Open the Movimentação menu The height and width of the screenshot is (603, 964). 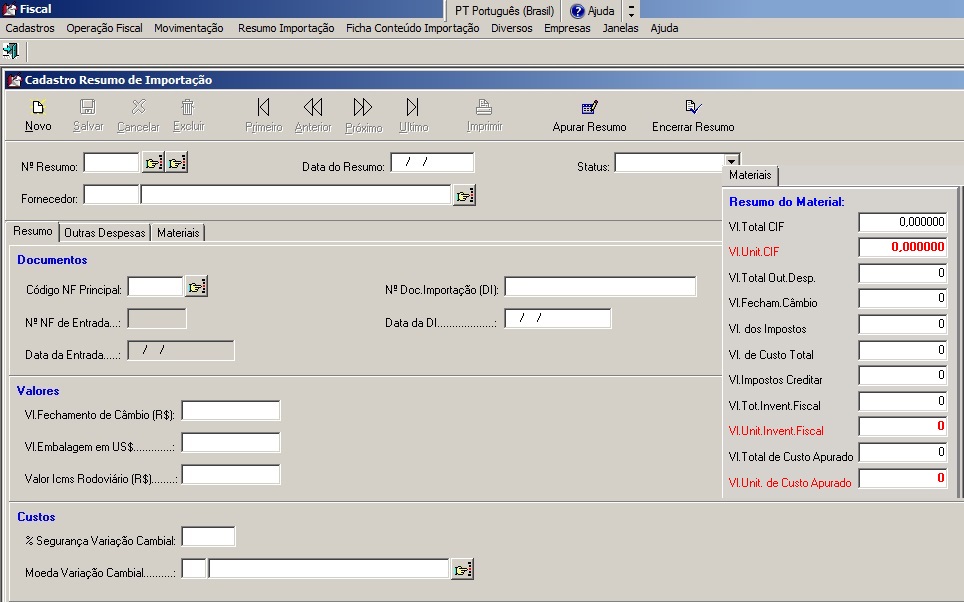pyautogui.click(x=189, y=28)
